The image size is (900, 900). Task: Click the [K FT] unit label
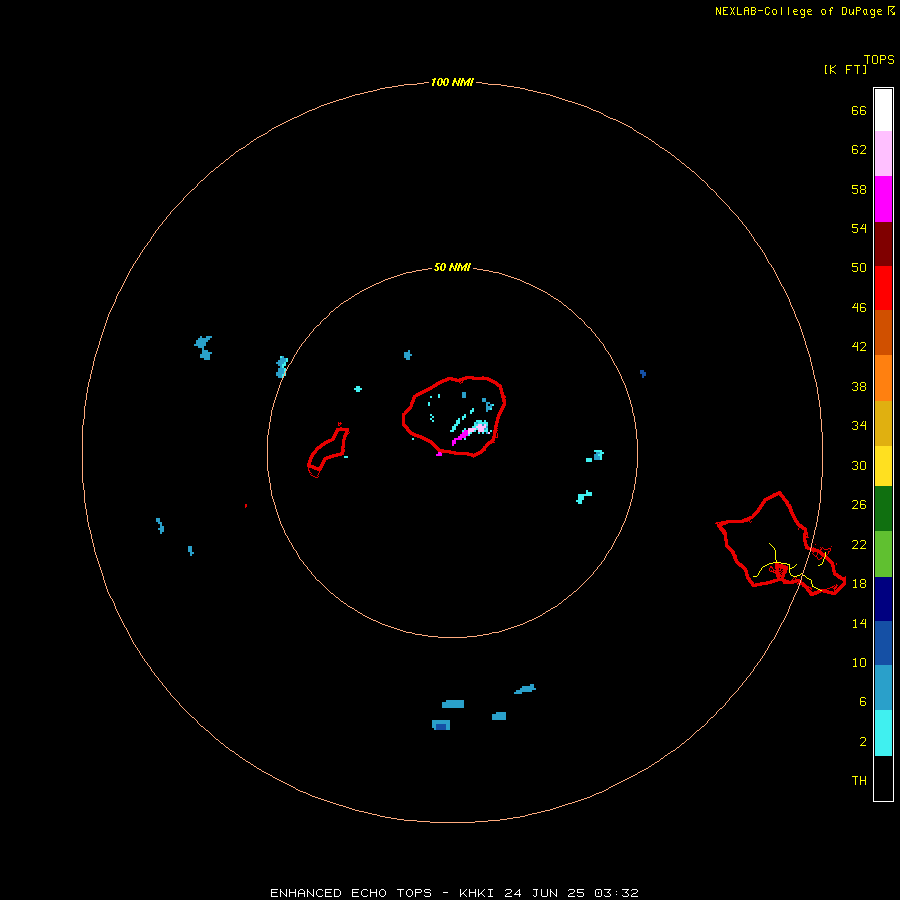845,69
